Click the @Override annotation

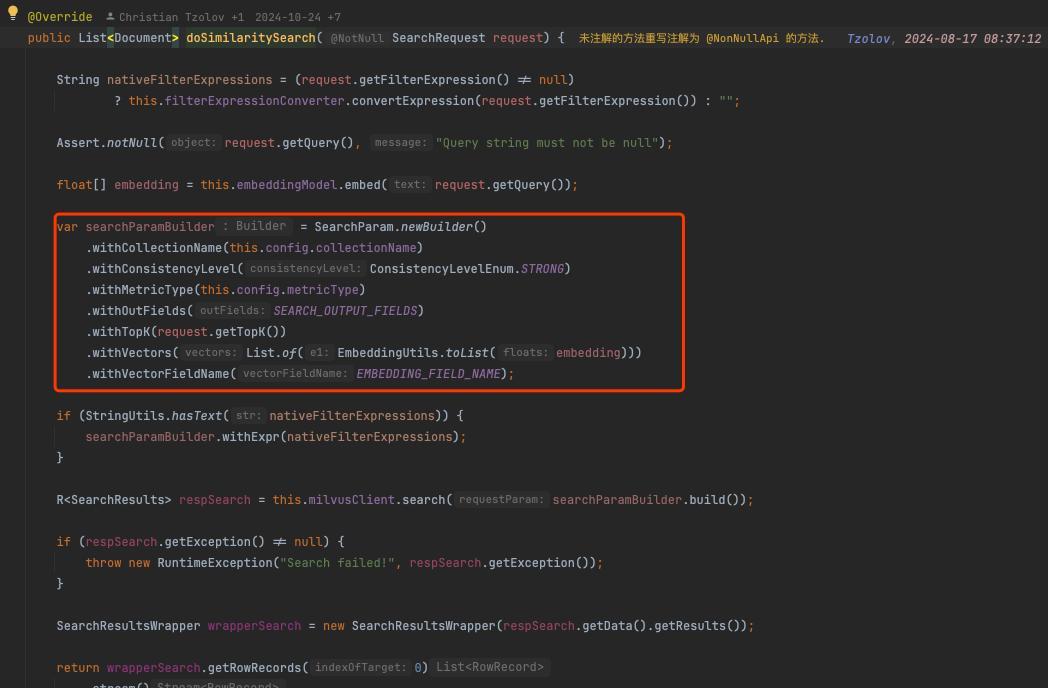60,17
